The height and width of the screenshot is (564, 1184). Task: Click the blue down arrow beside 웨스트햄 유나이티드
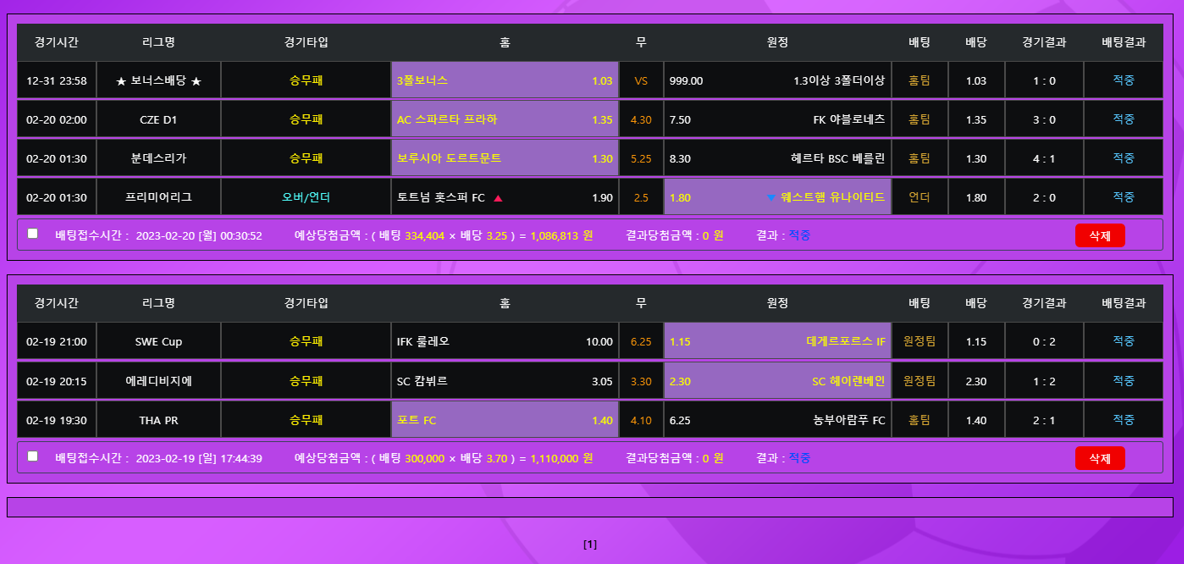(770, 197)
